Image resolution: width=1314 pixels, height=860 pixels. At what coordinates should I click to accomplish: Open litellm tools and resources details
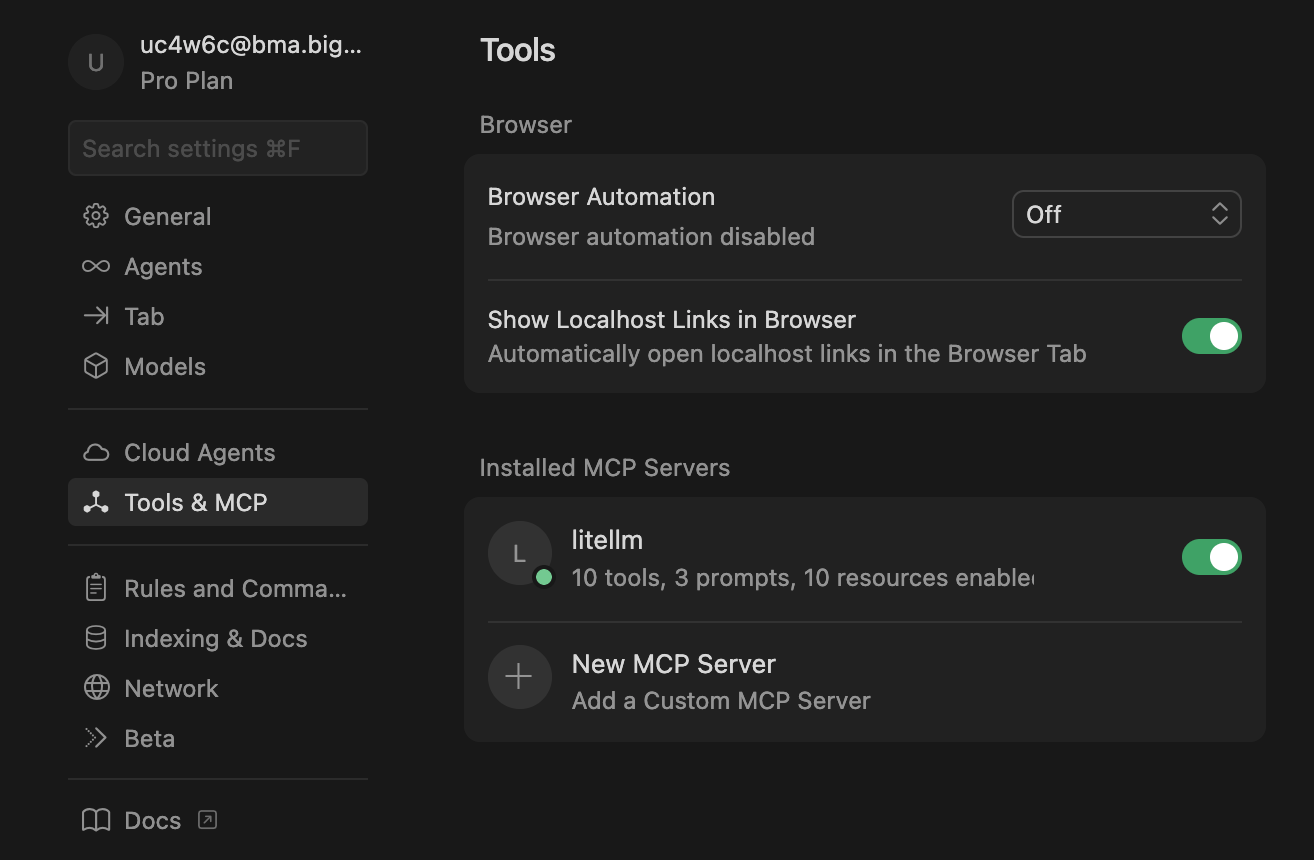coord(800,578)
